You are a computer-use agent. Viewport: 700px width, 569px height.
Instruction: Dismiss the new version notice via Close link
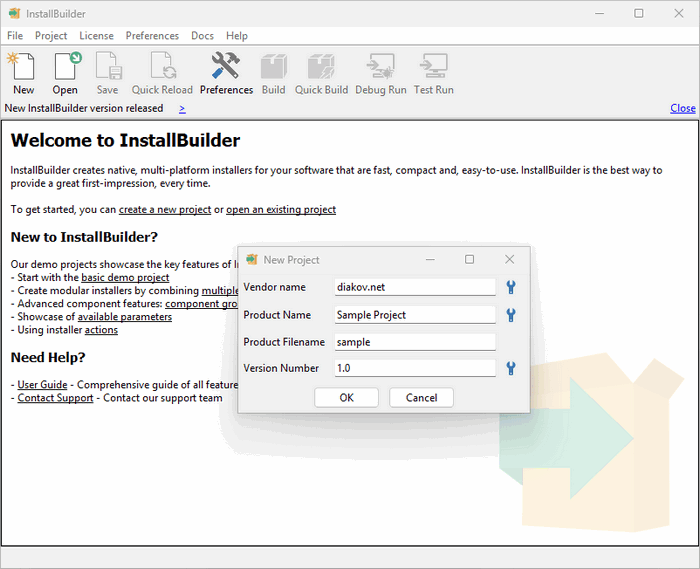click(682, 108)
